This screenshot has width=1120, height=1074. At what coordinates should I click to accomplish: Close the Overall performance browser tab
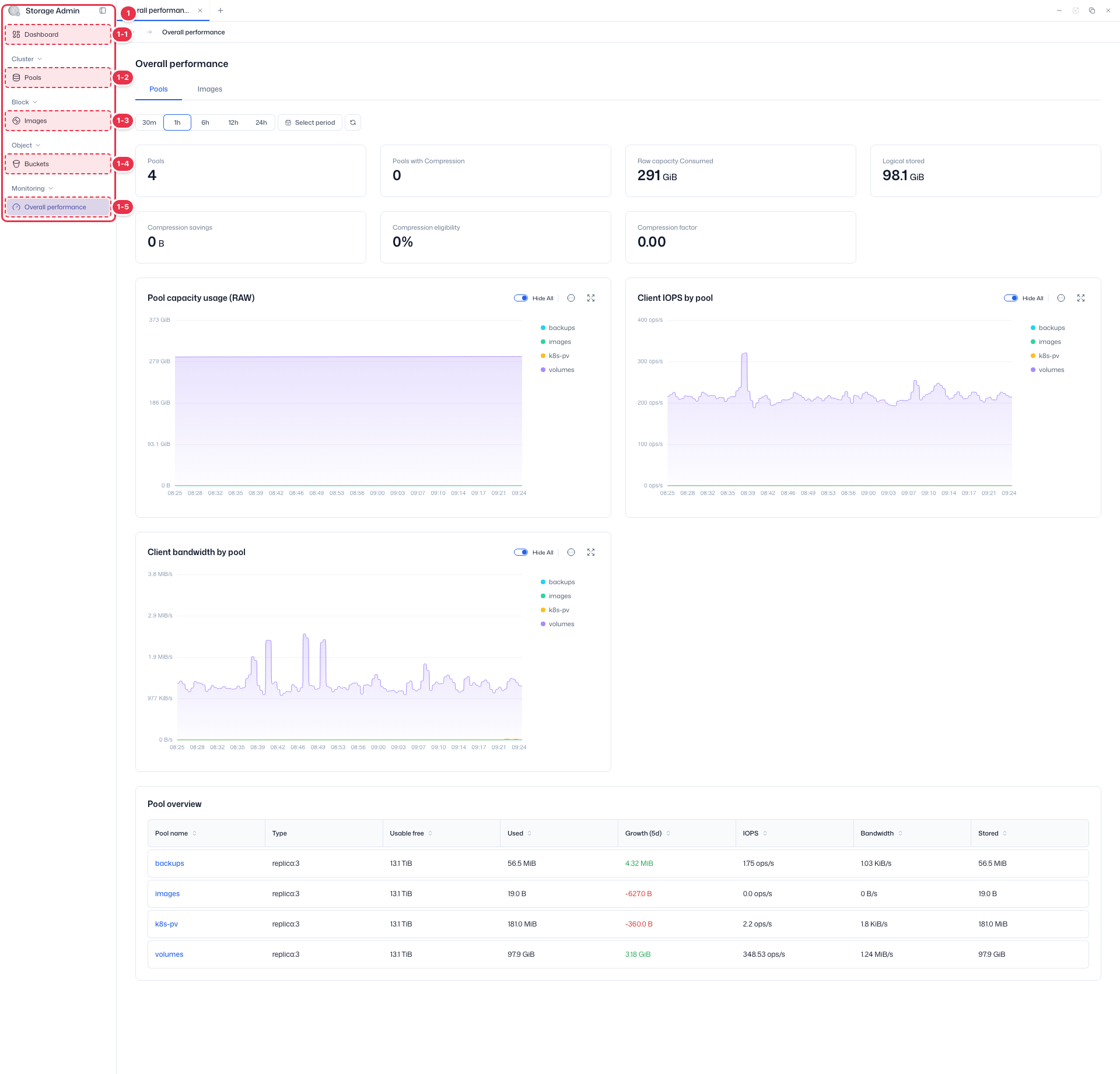click(x=200, y=10)
